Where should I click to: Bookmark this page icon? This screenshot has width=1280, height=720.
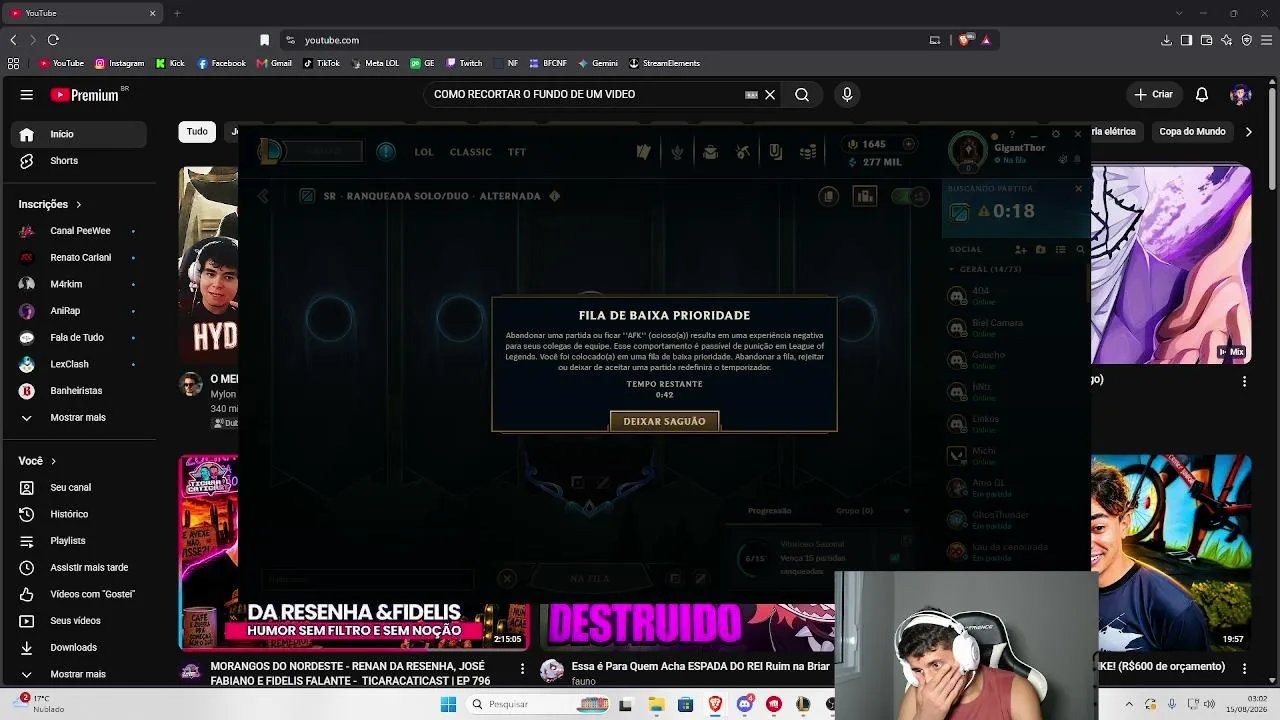coord(264,40)
